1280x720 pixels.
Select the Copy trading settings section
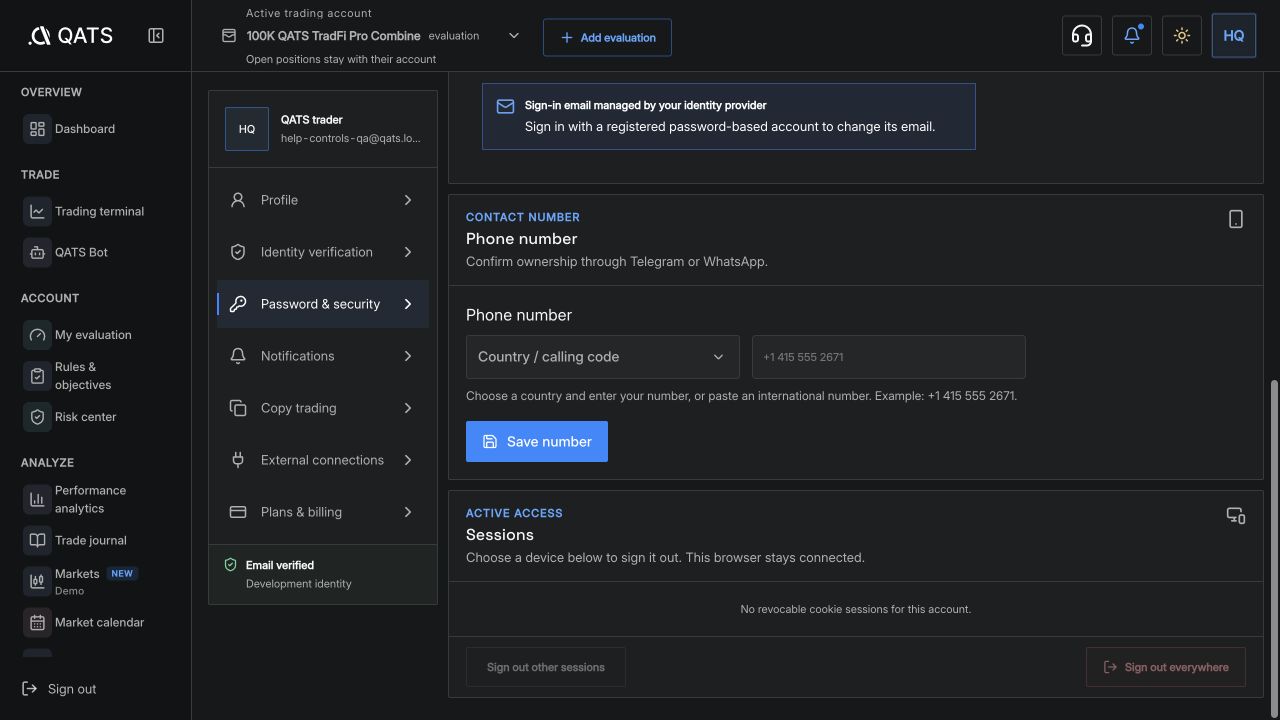[x=323, y=408]
